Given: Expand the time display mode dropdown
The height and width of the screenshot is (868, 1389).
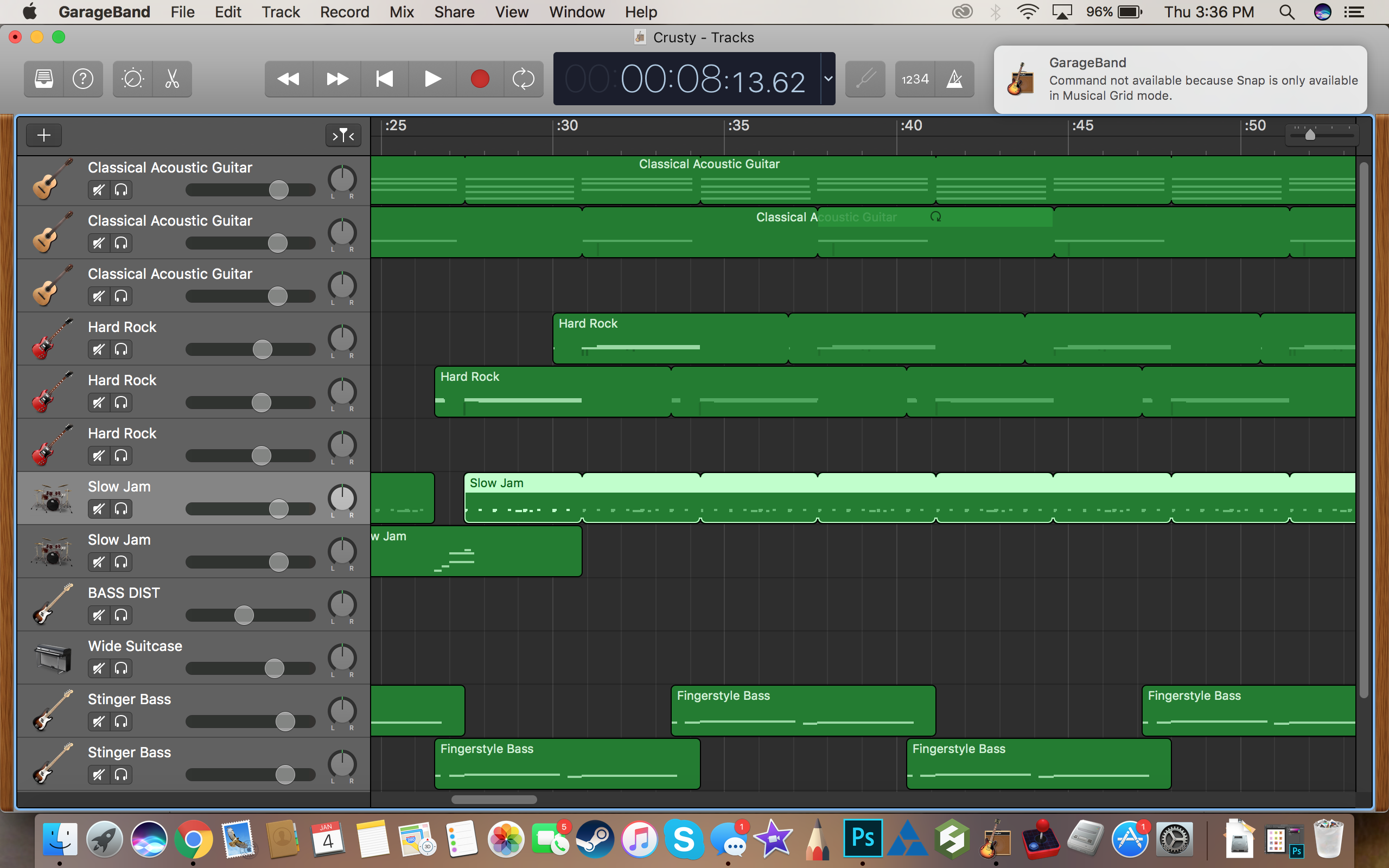Looking at the screenshot, I should point(827,79).
